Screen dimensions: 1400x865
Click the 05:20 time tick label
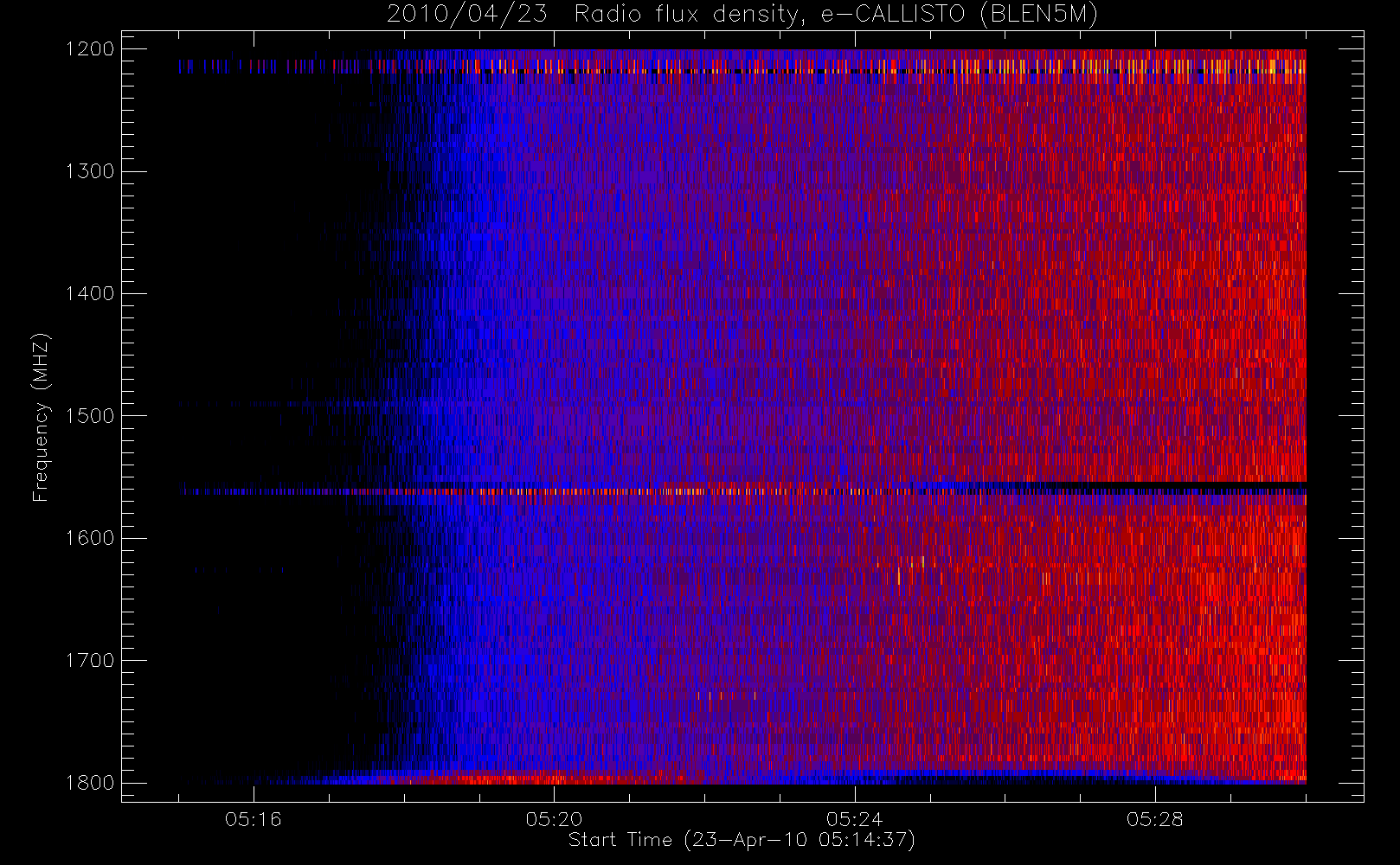(554, 819)
